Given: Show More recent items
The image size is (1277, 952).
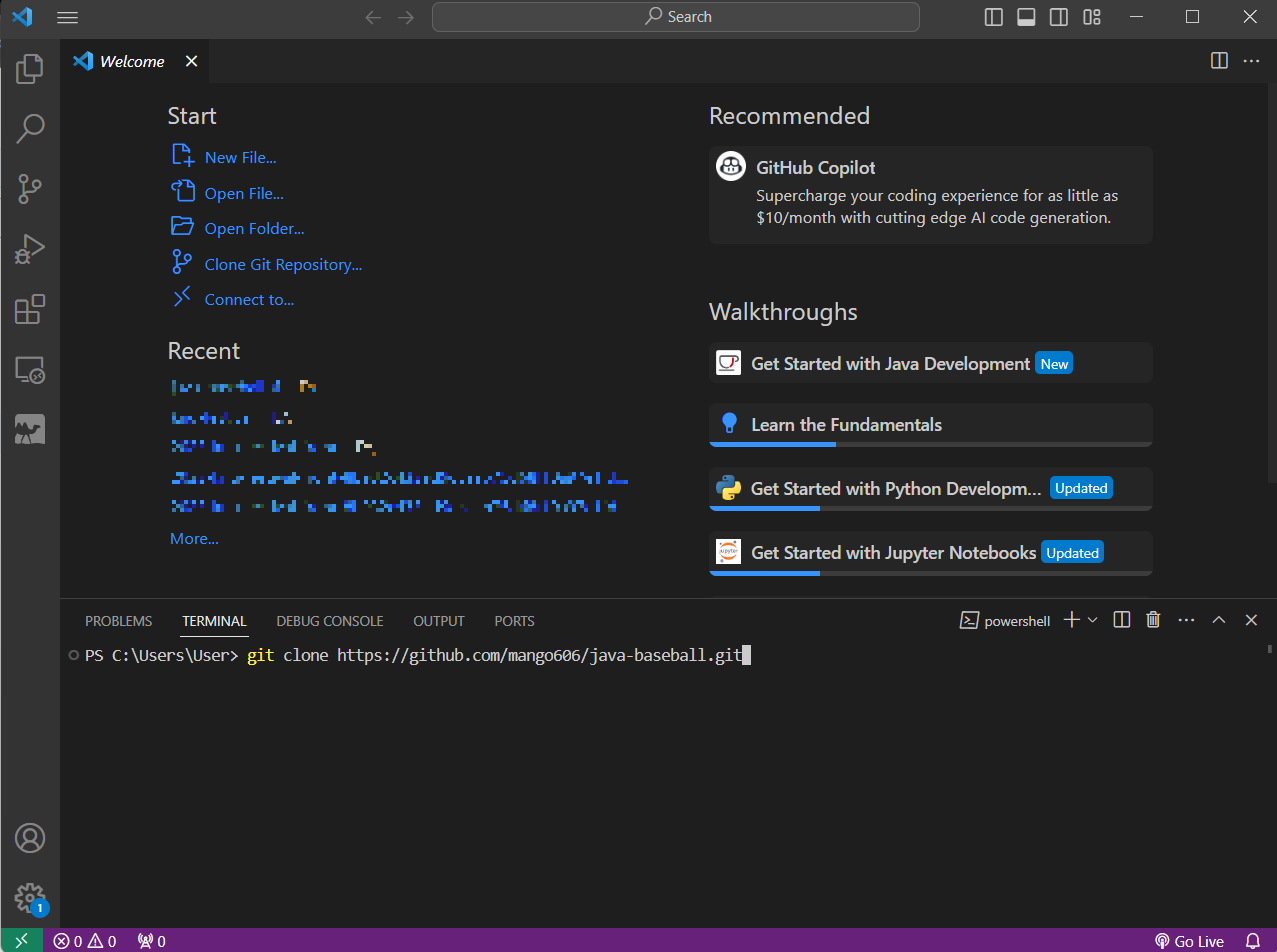Looking at the screenshot, I should click(194, 538).
